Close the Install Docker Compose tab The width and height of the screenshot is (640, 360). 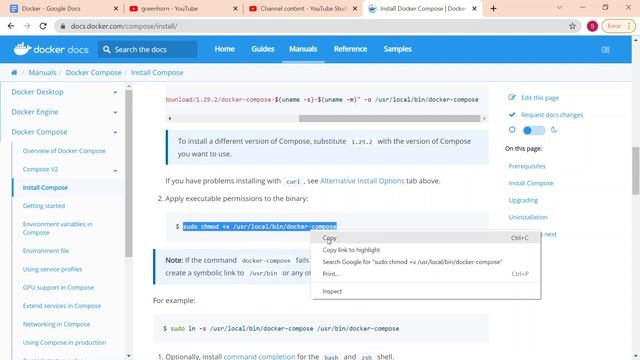pyautogui.click(x=474, y=8)
